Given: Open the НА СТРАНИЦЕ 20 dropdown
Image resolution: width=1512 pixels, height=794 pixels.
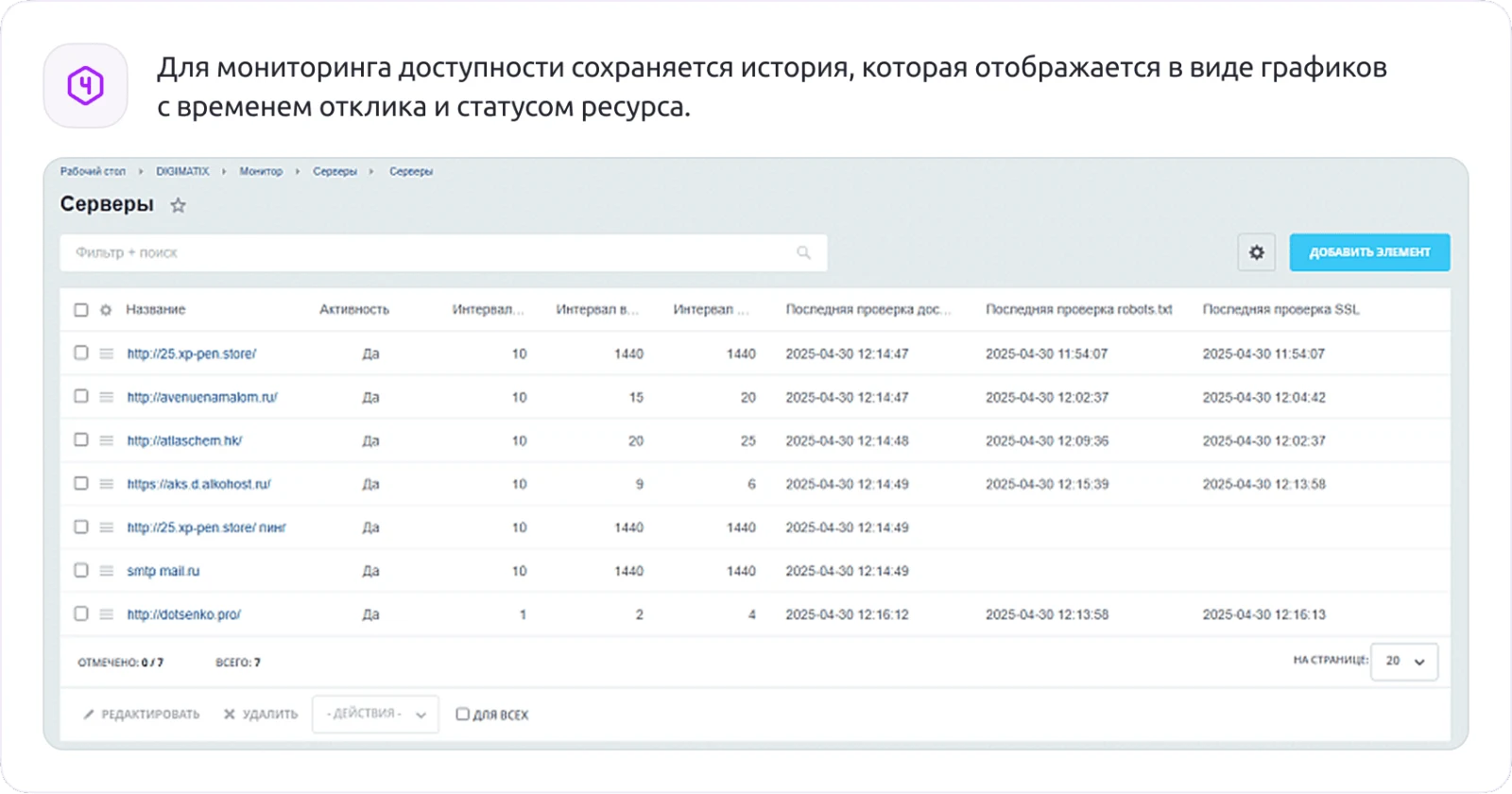Looking at the screenshot, I should tap(1405, 662).
